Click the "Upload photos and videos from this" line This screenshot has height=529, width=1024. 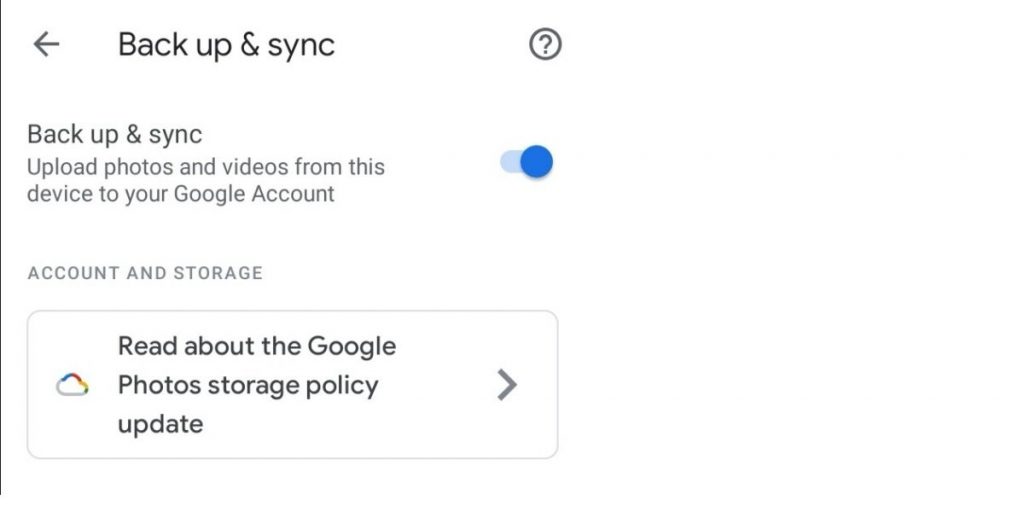click(x=205, y=166)
